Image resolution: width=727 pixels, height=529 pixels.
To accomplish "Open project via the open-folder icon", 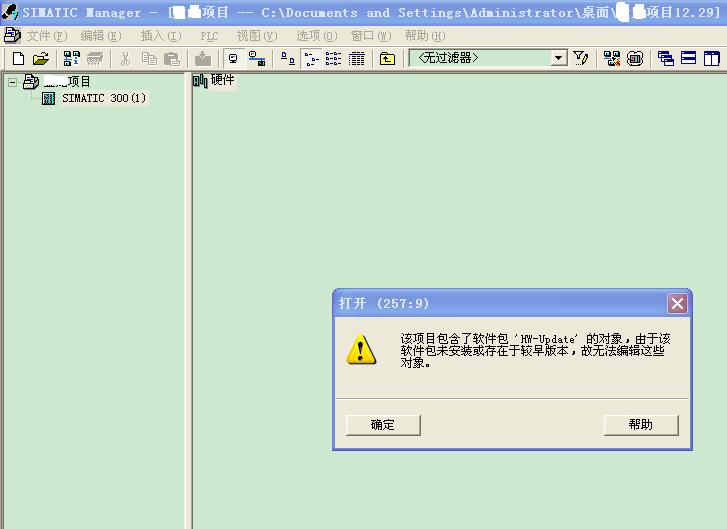I will [41, 59].
